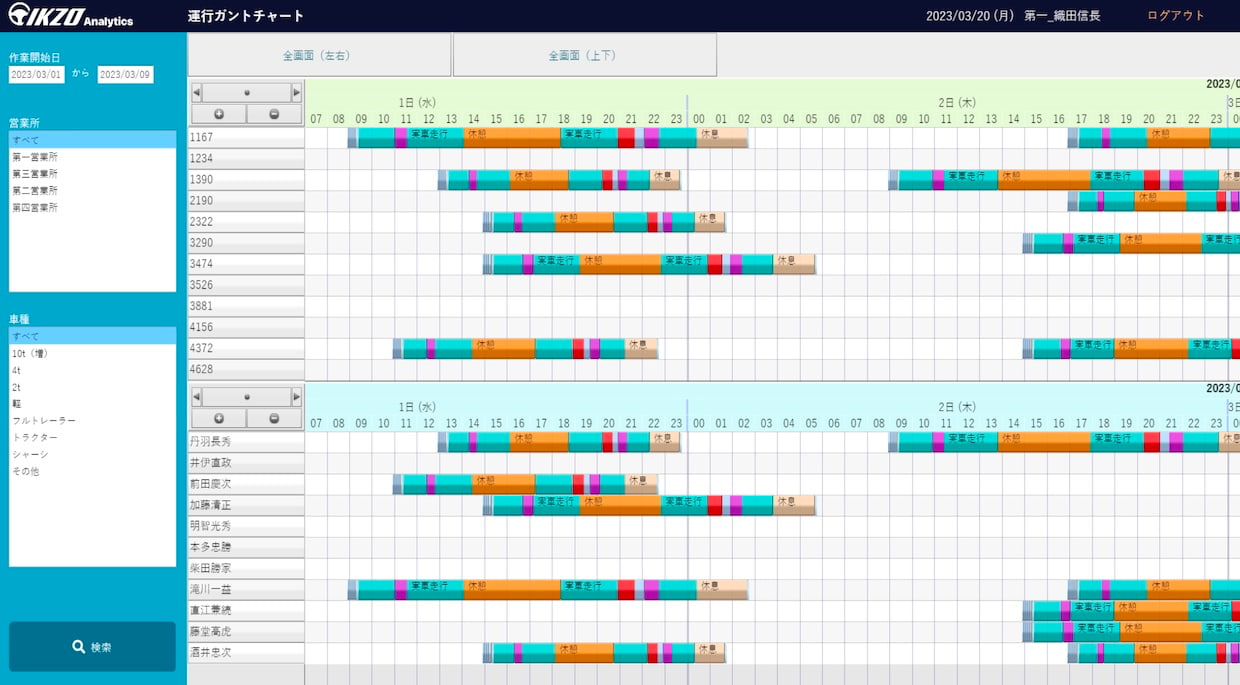This screenshot has height=685, width=1240.
Task: Choose トラクター in vehicle type list
Action: [x=35, y=438]
